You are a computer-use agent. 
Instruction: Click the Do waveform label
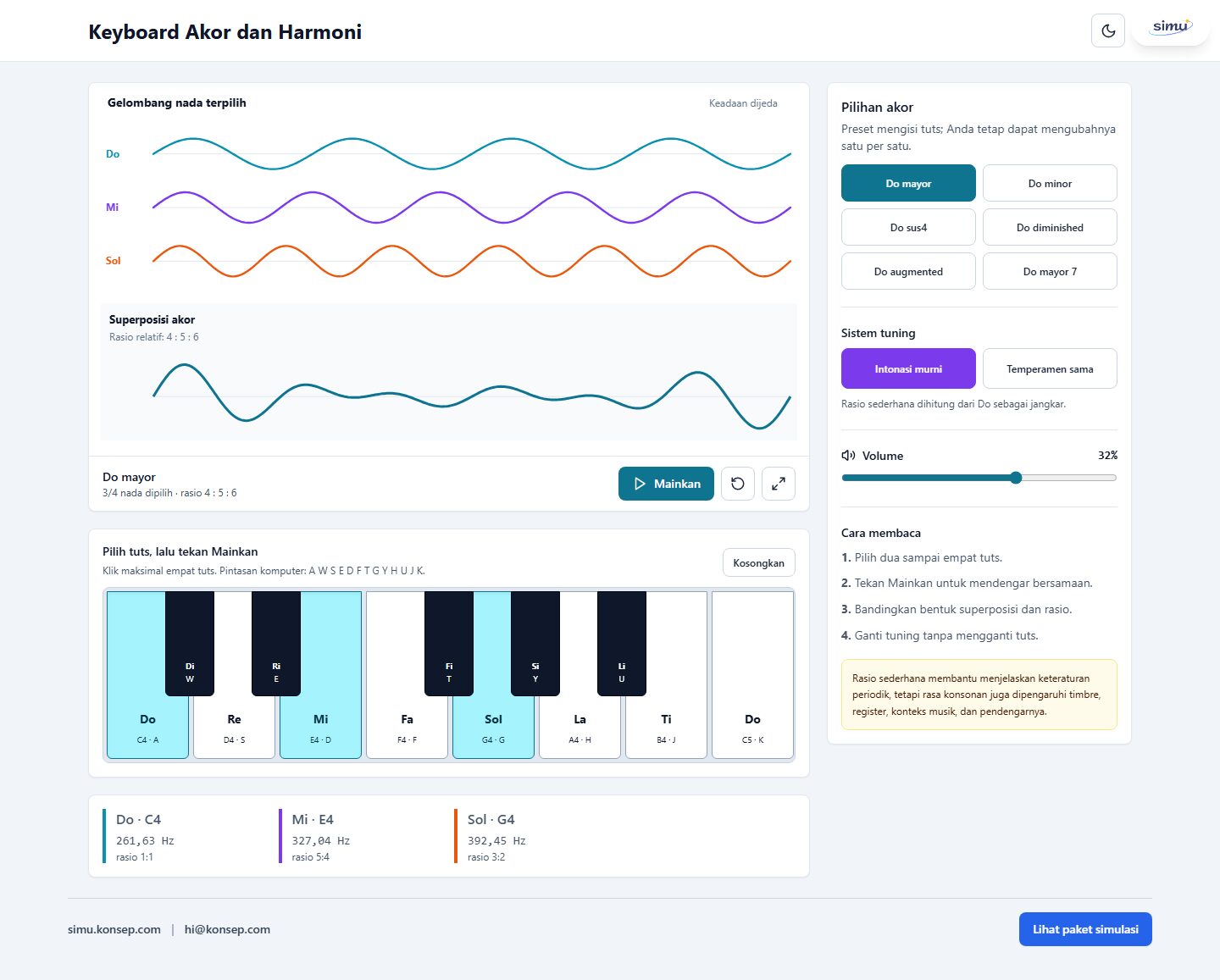click(x=113, y=154)
